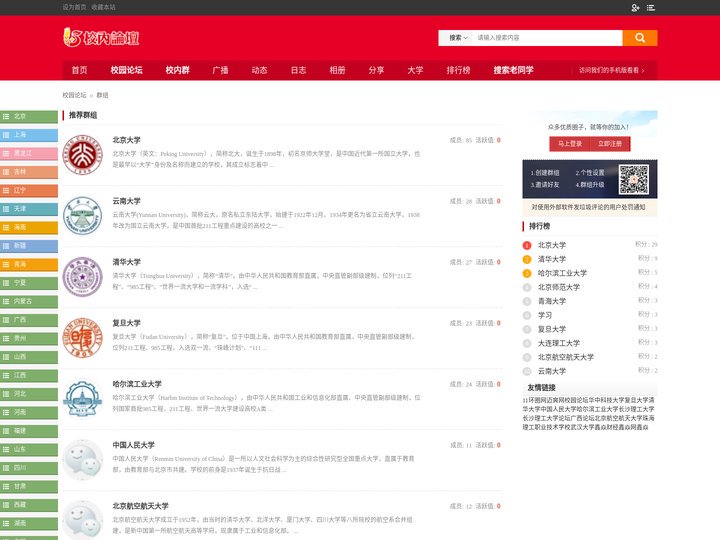720x540 pixels.
Task: Open 排行榜 navigation tab
Action: (458, 70)
